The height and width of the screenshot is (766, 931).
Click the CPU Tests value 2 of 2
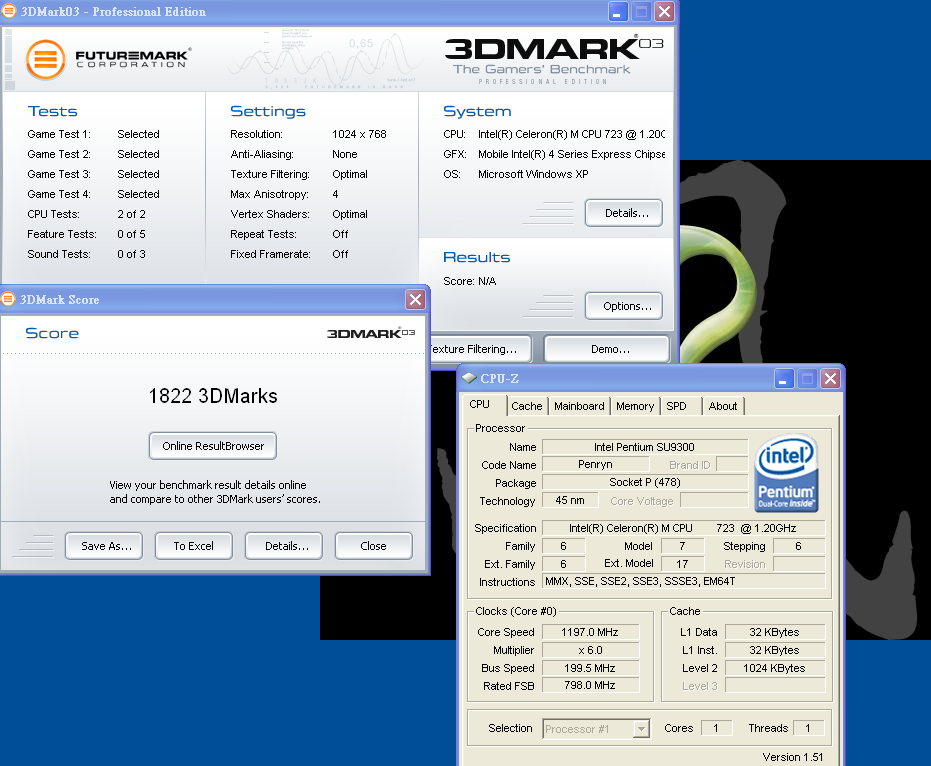pos(131,214)
